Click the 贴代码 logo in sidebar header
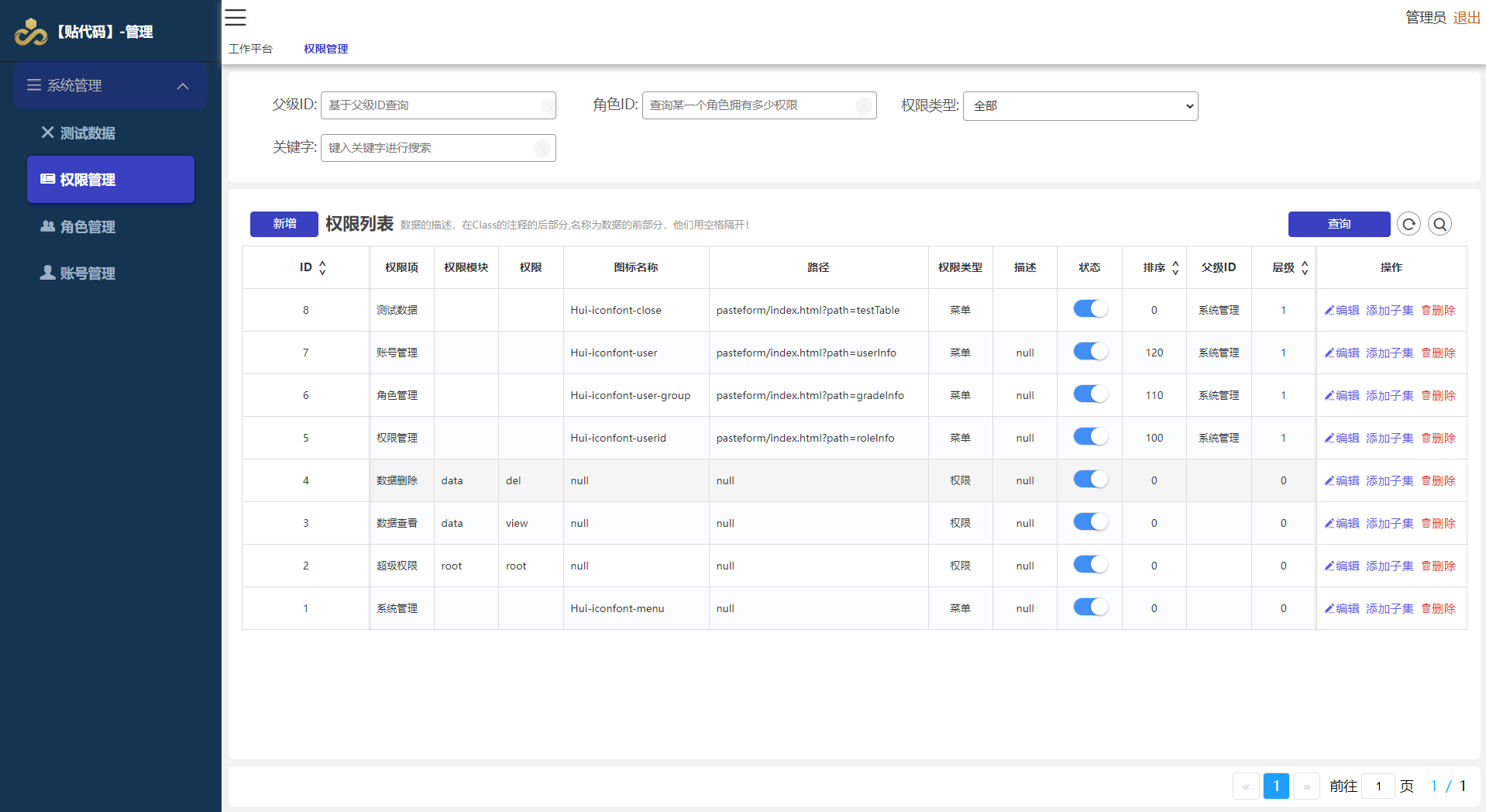1486x812 pixels. pyautogui.click(x=31, y=32)
